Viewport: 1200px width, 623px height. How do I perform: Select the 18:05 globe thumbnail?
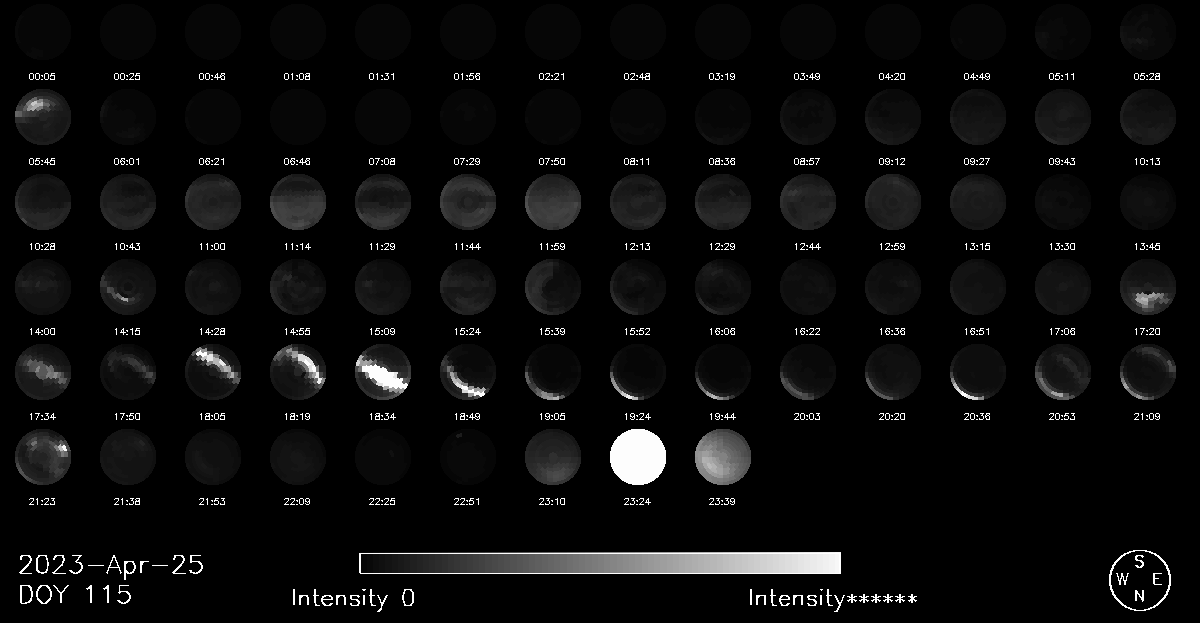[213, 372]
